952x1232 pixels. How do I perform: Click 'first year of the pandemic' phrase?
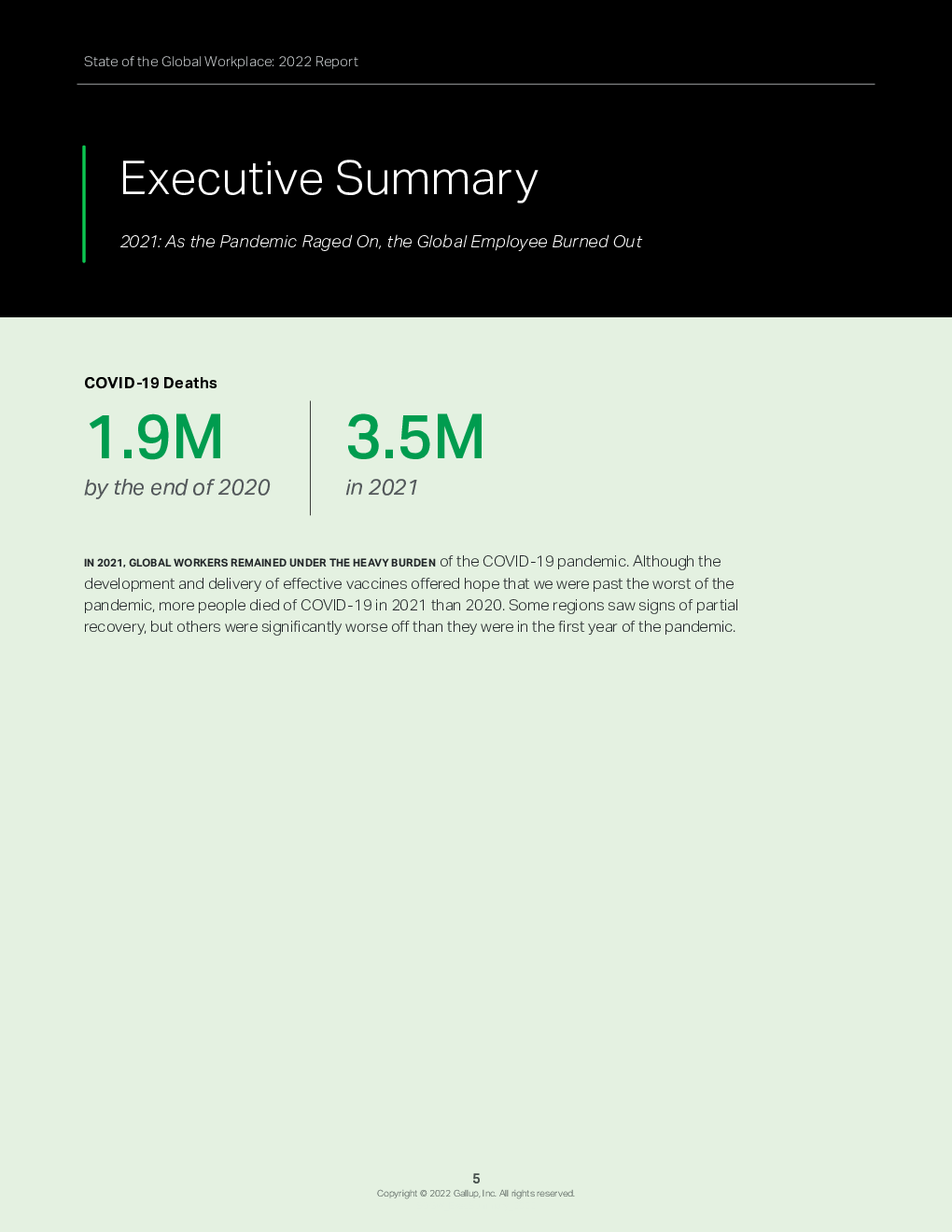[x=646, y=626]
